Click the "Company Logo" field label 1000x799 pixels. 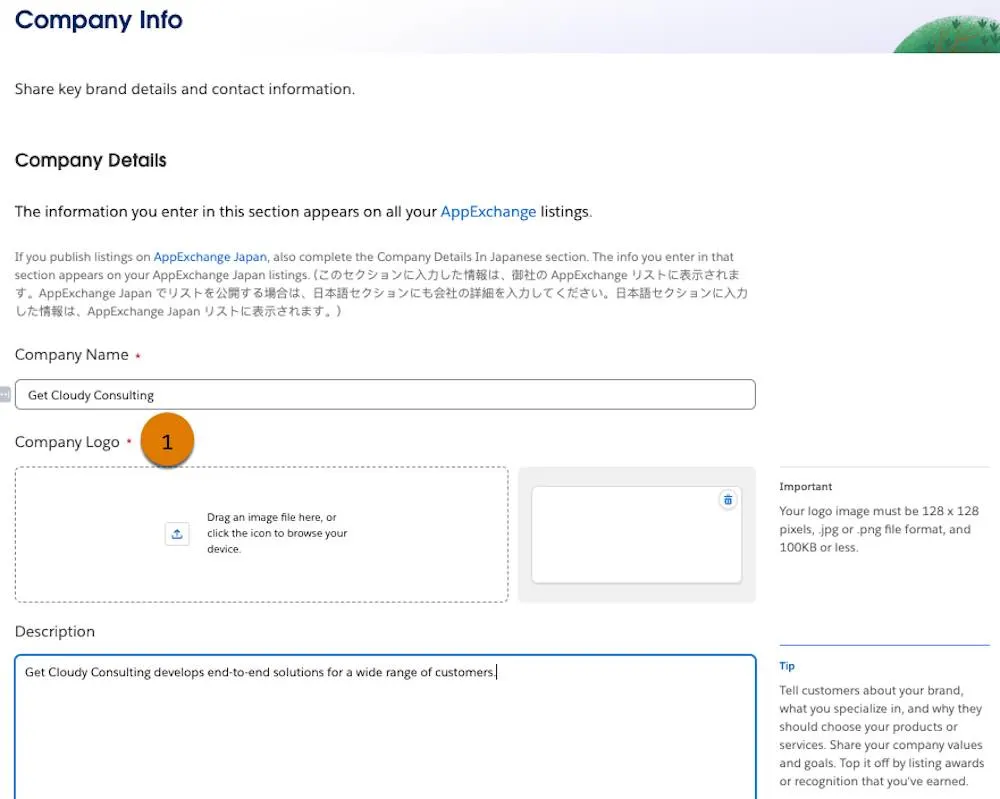(67, 443)
